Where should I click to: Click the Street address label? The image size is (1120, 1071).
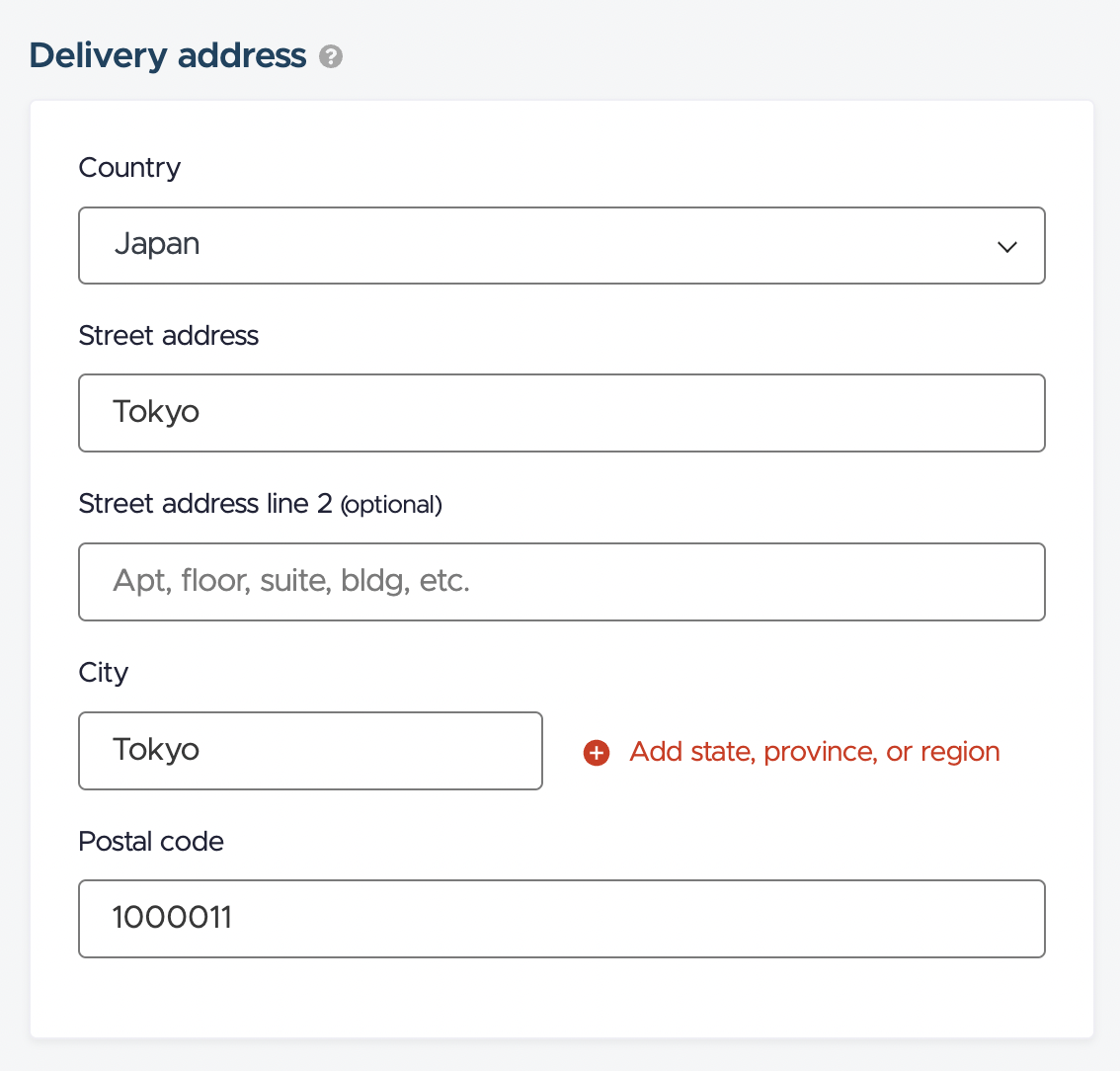pos(169,336)
